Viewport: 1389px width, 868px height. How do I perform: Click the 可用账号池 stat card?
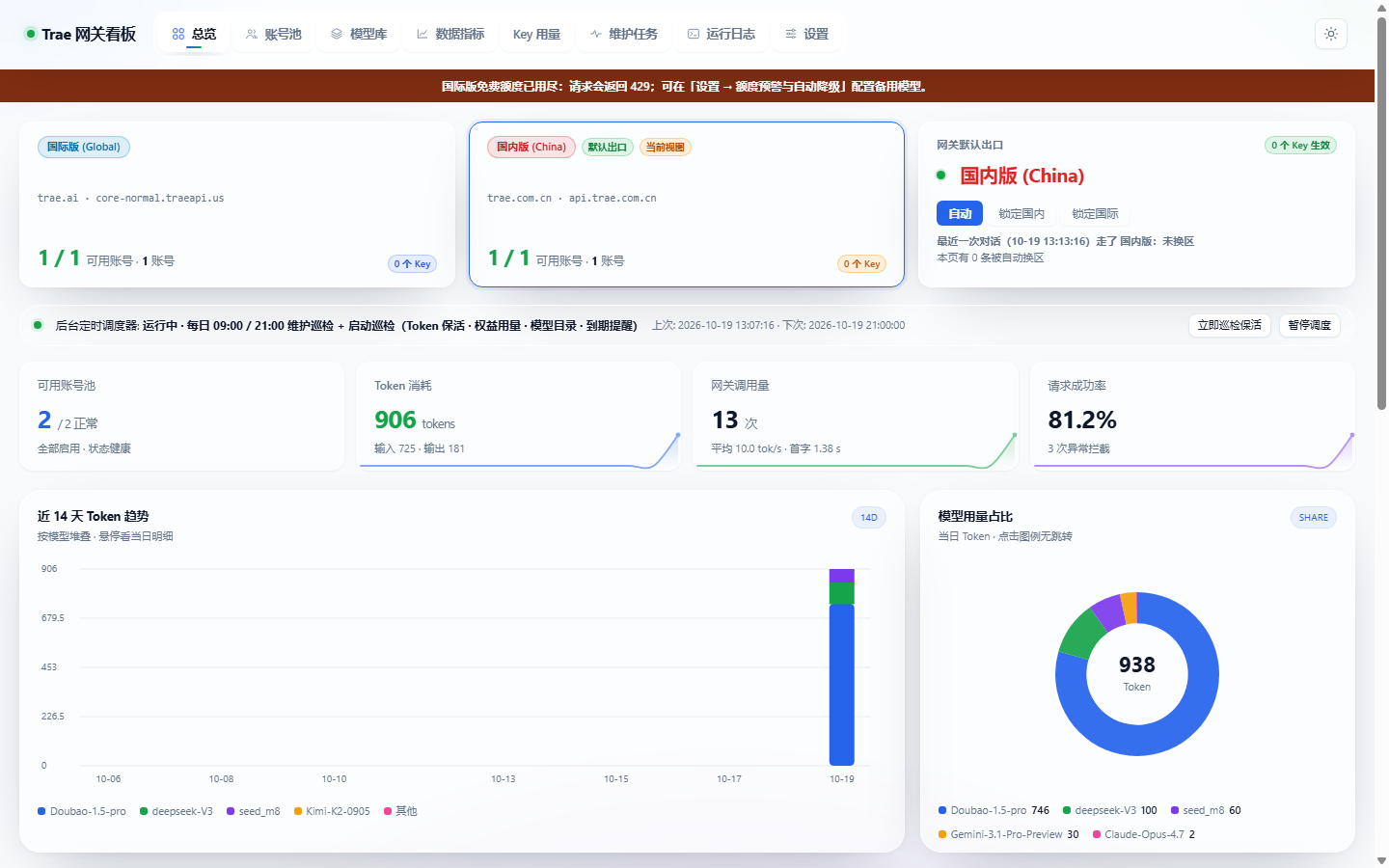[182, 417]
